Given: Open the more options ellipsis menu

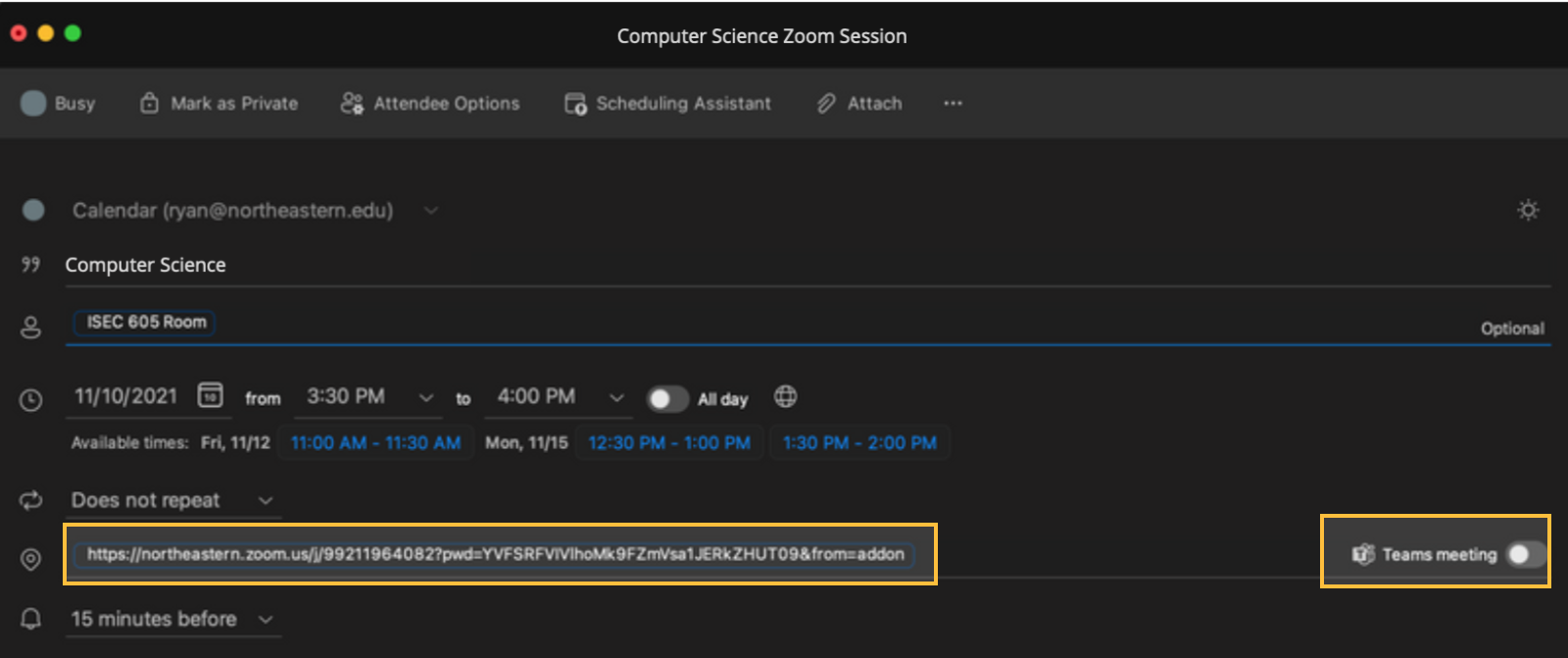Looking at the screenshot, I should point(953,104).
